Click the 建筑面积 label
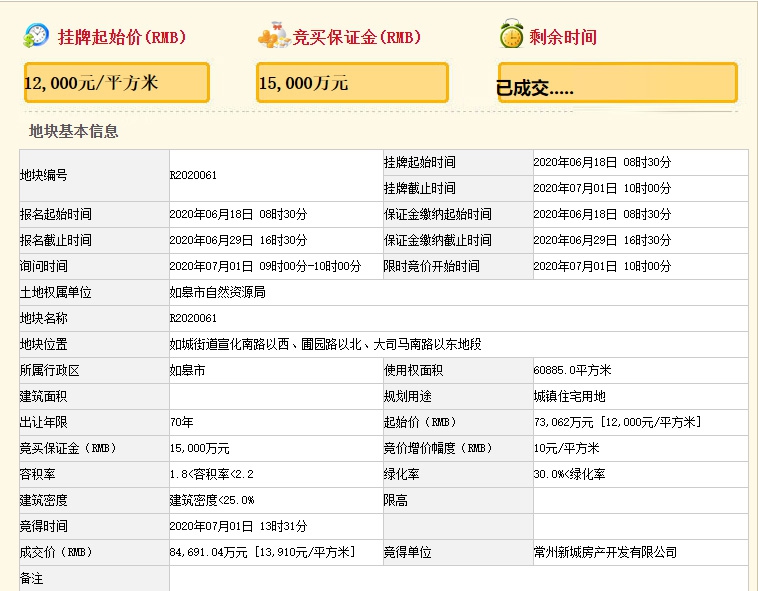The height and width of the screenshot is (591, 758). pyautogui.click(x=44, y=397)
